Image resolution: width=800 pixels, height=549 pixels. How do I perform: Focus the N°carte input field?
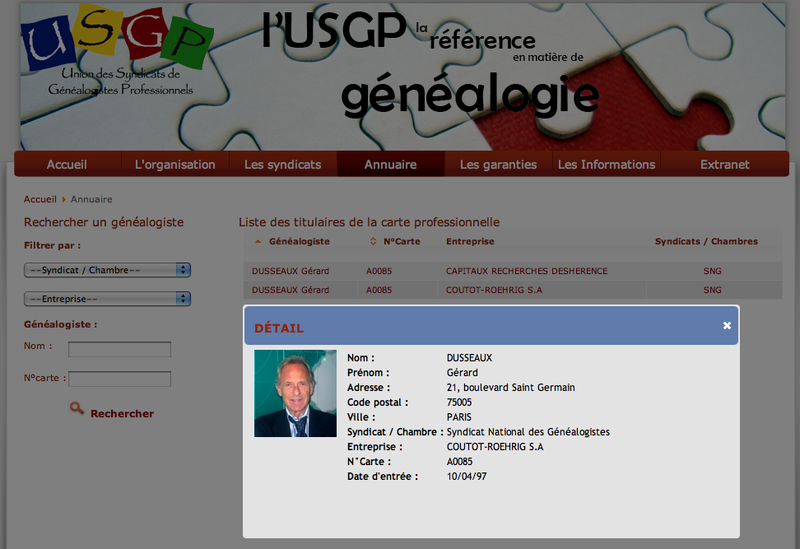coord(119,379)
